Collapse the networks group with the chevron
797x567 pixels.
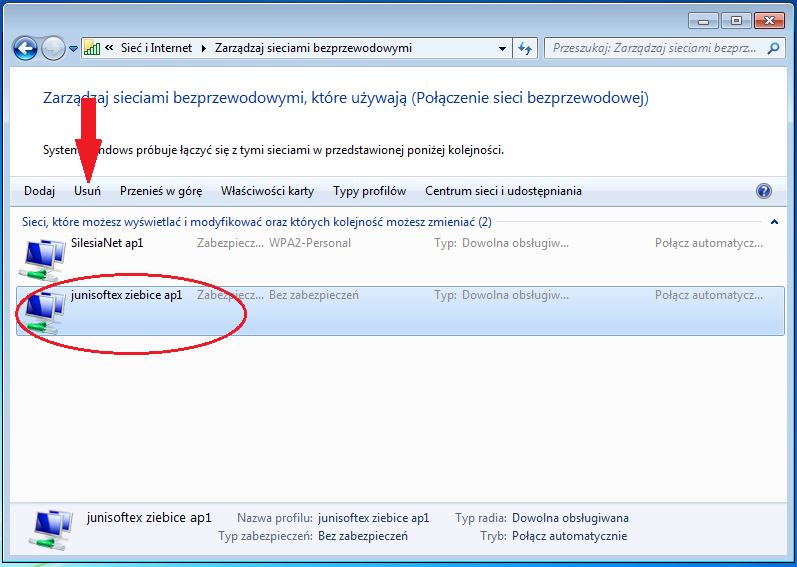click(774, 221)
